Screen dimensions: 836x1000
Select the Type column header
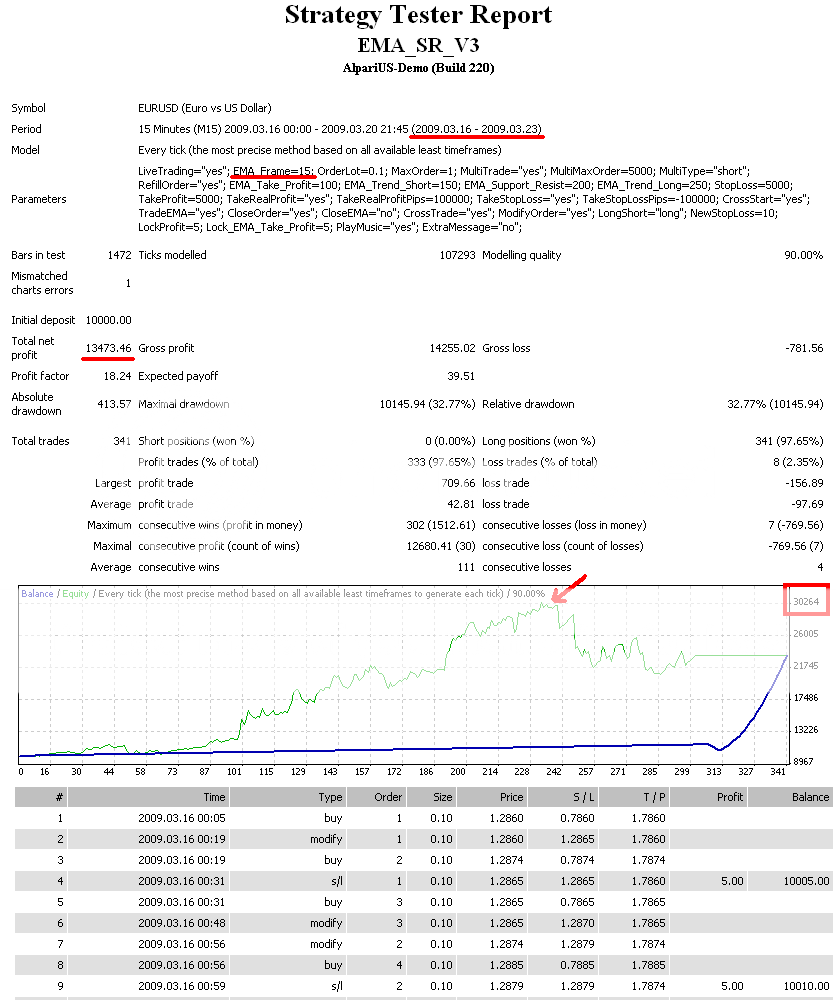pyautogui.click(x=330, y=797)
